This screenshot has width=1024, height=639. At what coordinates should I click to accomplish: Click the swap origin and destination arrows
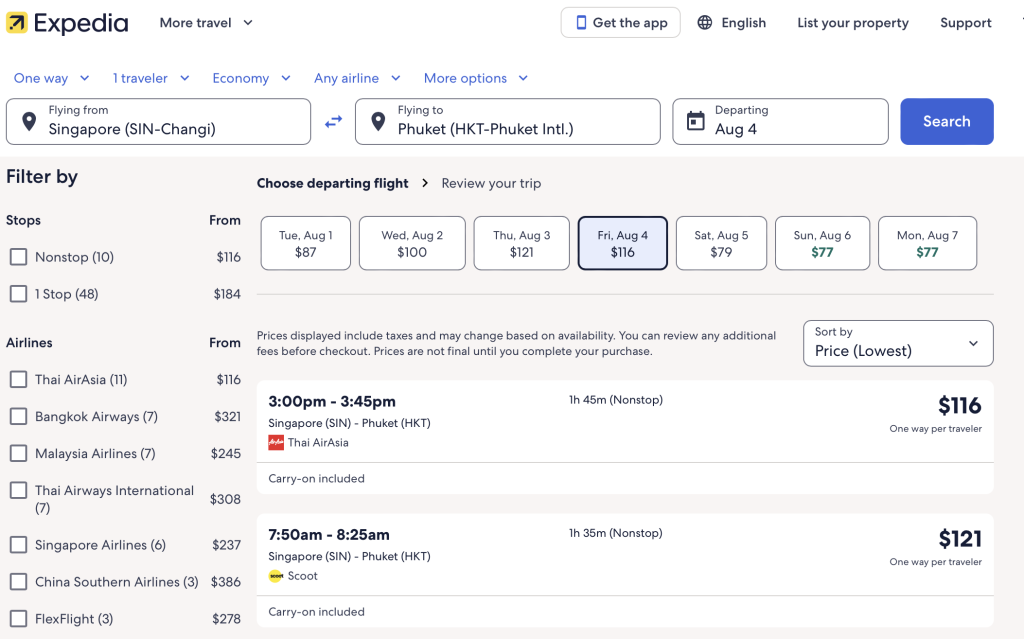coord(333,122)
